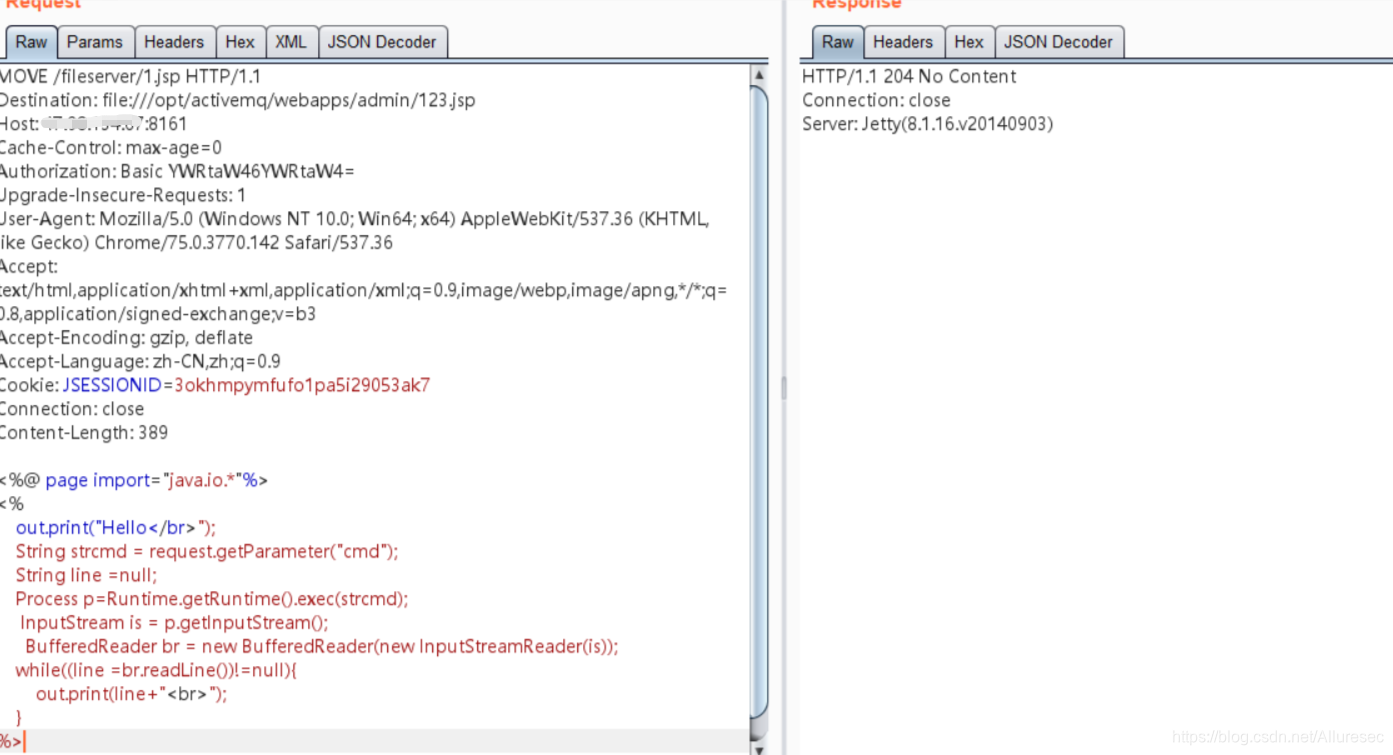Viewport: 1393px width, 755px height.
Task: Open the request JSON Decoder tab
Action: coord(382,42)
